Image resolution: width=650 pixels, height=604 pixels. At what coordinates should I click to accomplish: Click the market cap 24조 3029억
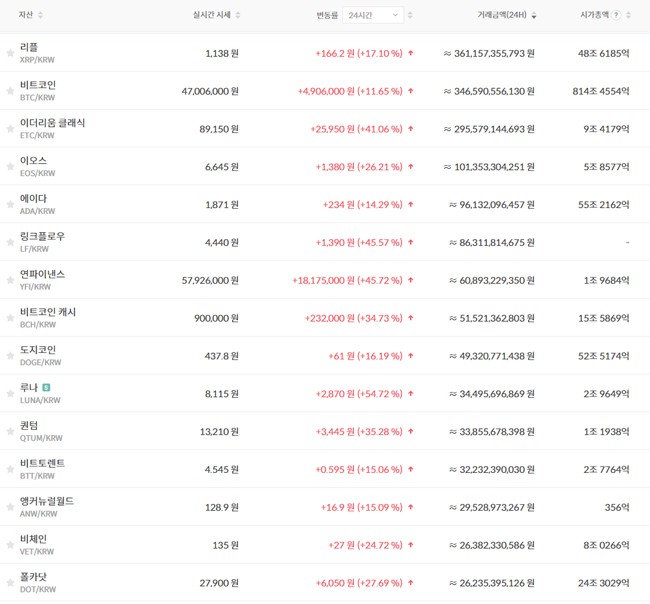tap(604, 583)
